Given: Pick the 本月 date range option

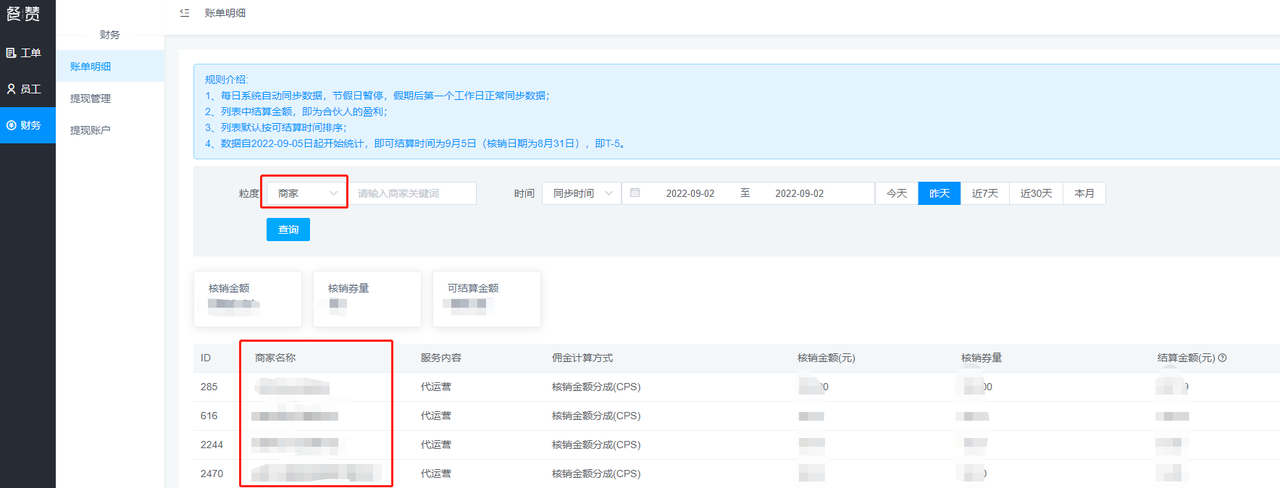Looking at the screenshot, I should [1084, 193].
